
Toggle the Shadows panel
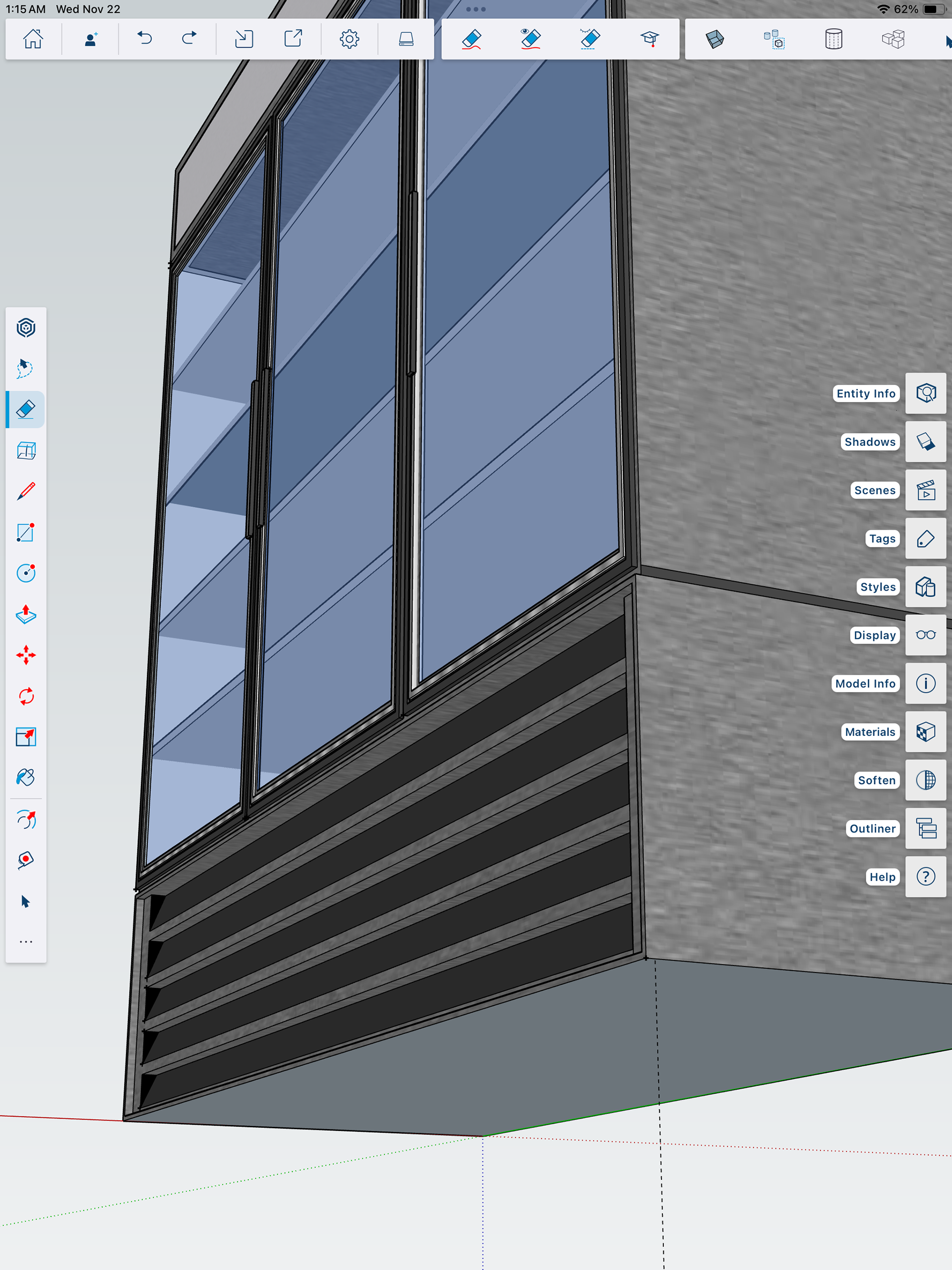tap(926, 442)
